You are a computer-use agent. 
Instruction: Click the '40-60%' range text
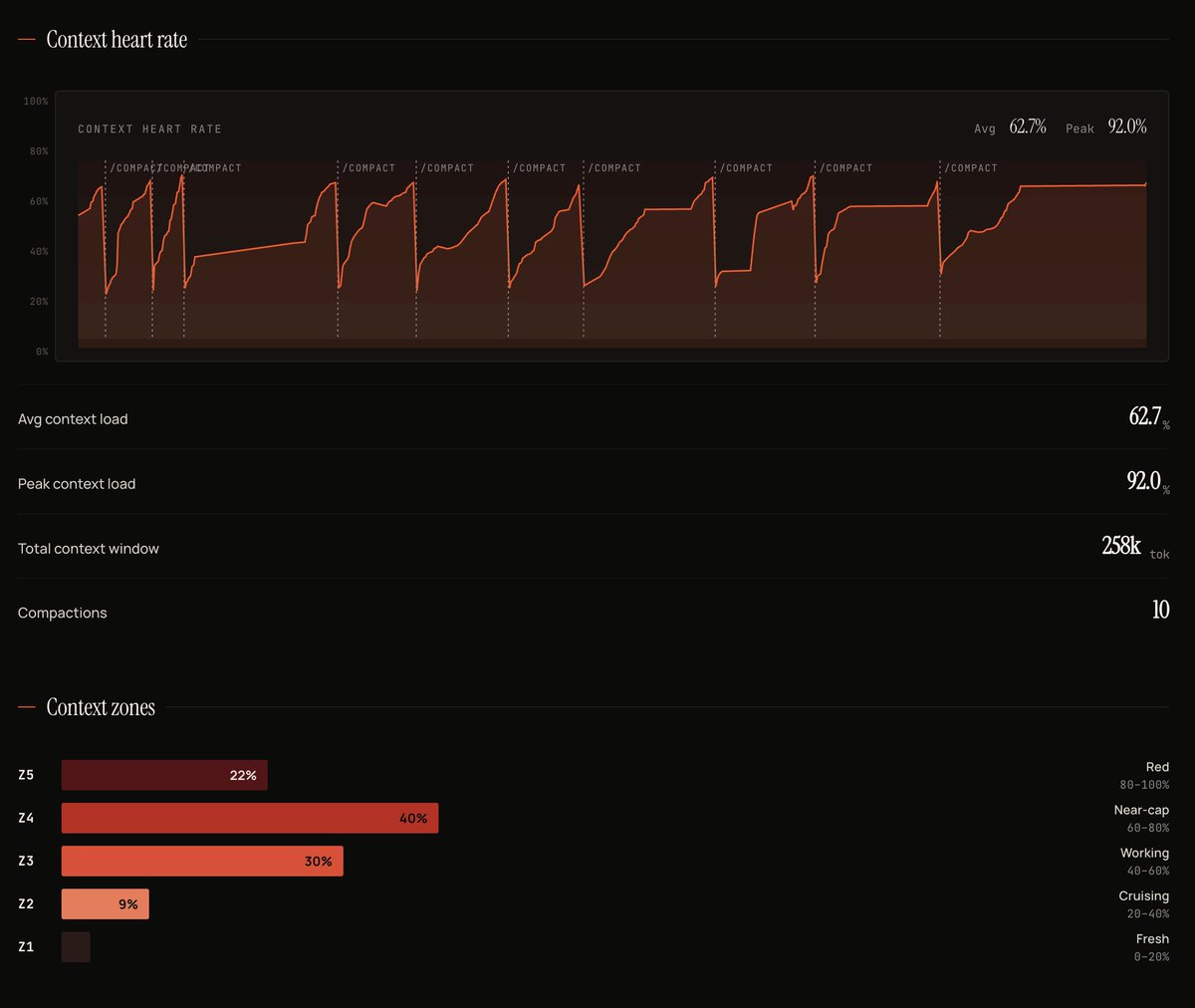[x=1148, y=871]
